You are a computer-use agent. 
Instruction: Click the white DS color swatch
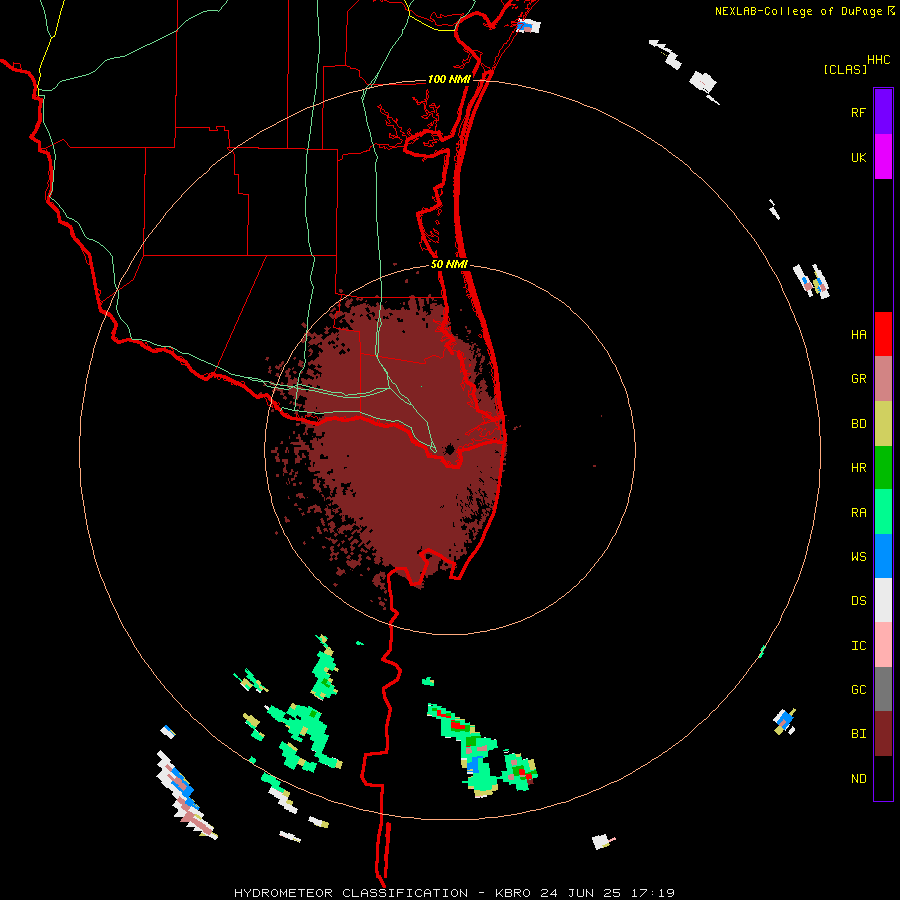tap(883, 600)
